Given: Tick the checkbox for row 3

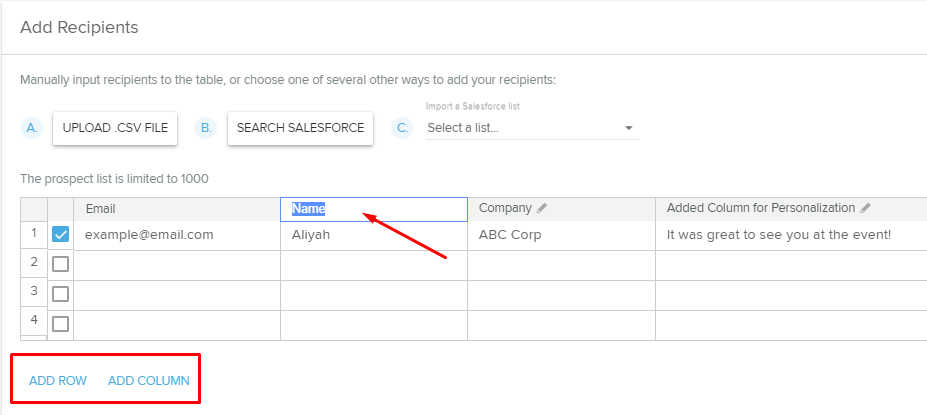Looking at the screenshot, I should pyautogui.click(x=60, y=294).
